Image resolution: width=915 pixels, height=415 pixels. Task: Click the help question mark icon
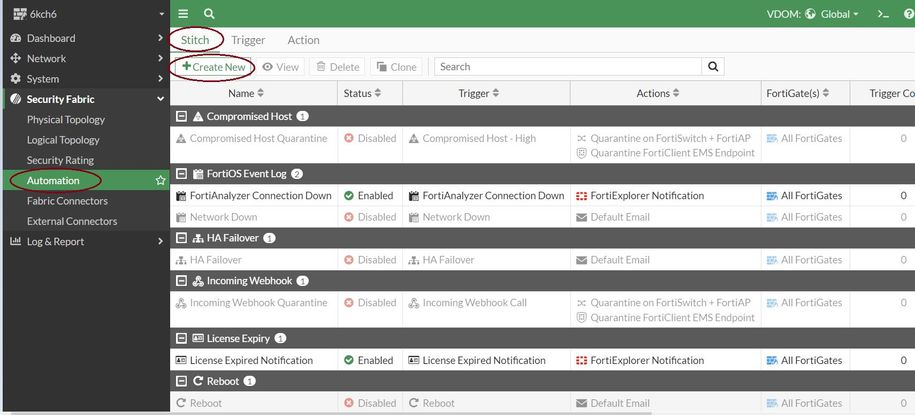tap(909, 14)
